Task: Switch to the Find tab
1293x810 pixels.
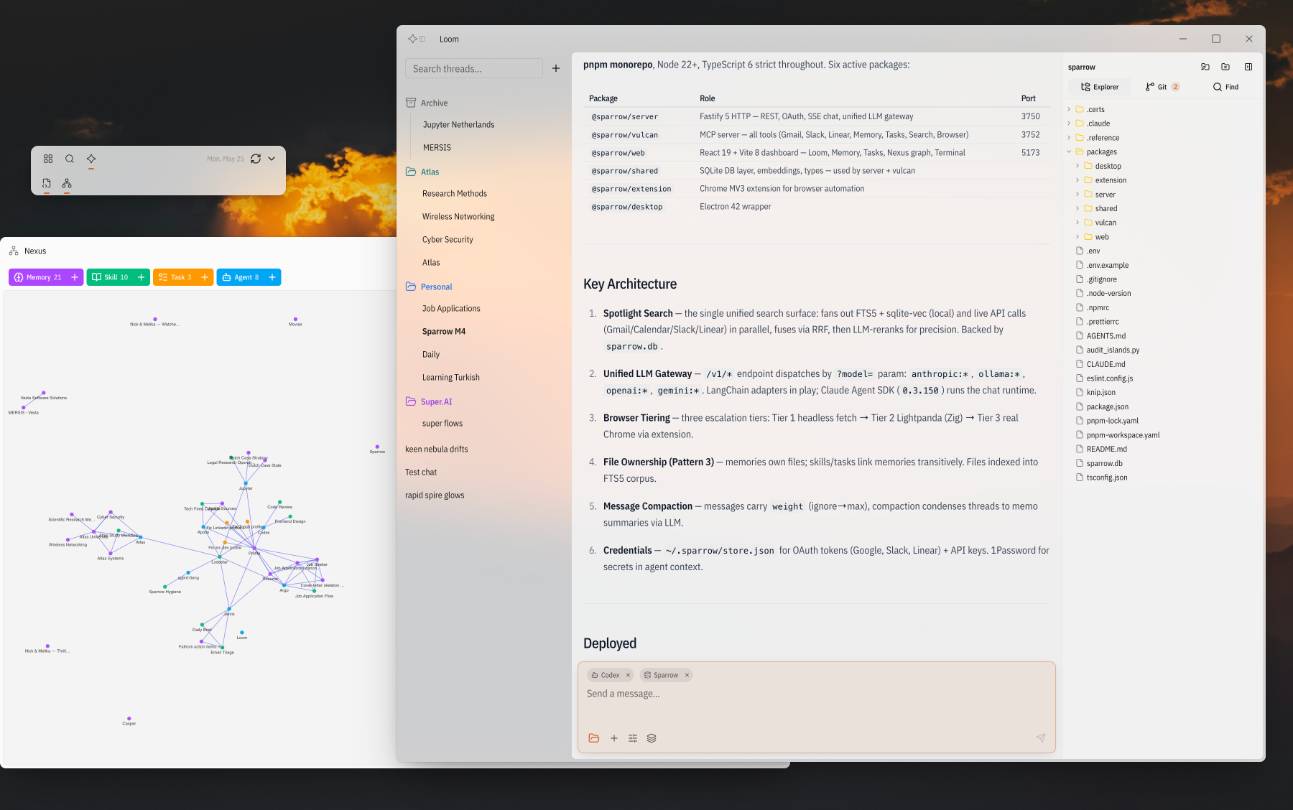Action: click(x=1225, y=87)
